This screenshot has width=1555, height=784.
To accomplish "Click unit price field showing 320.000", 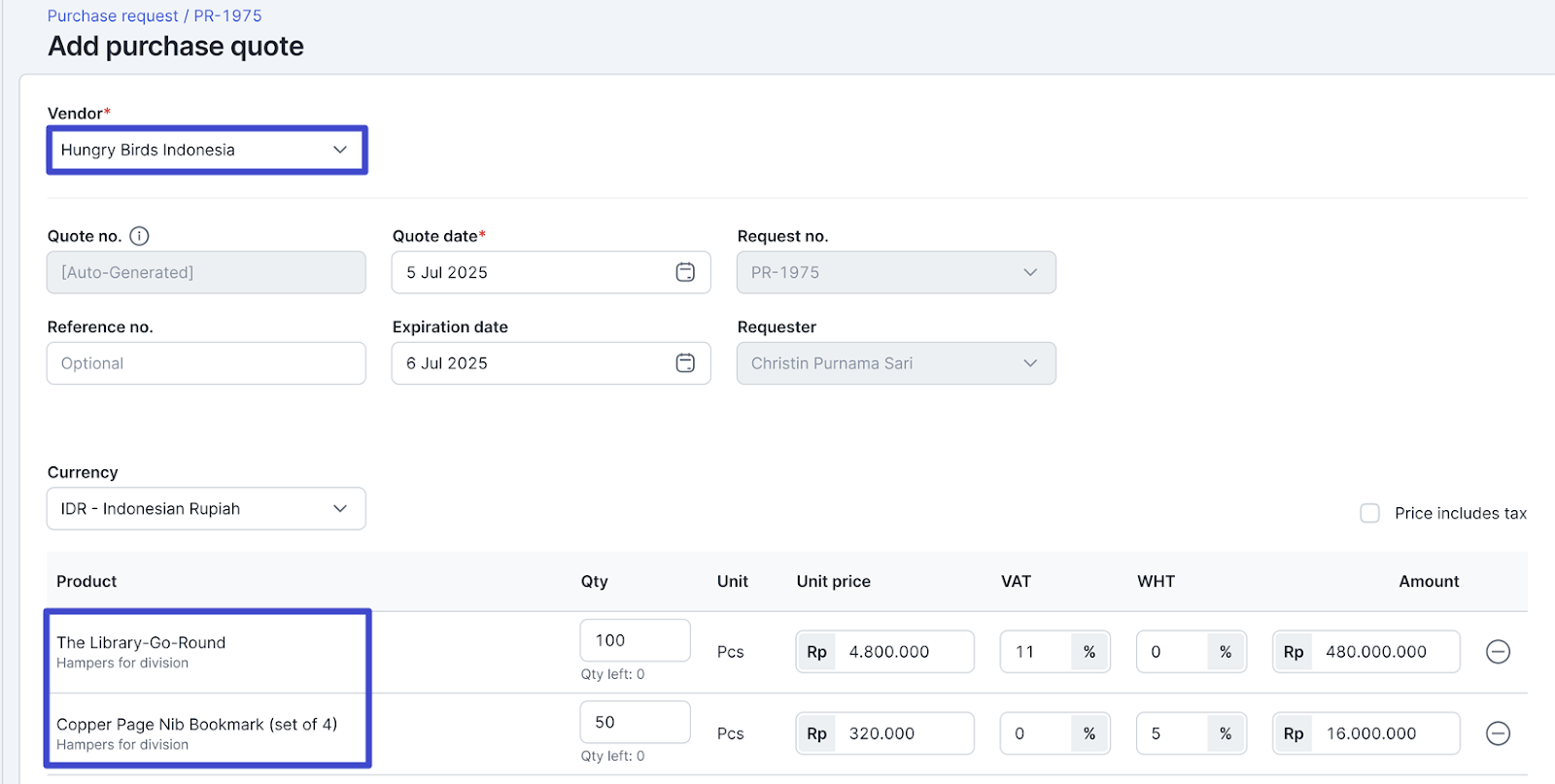I will (x=904, y=733).
